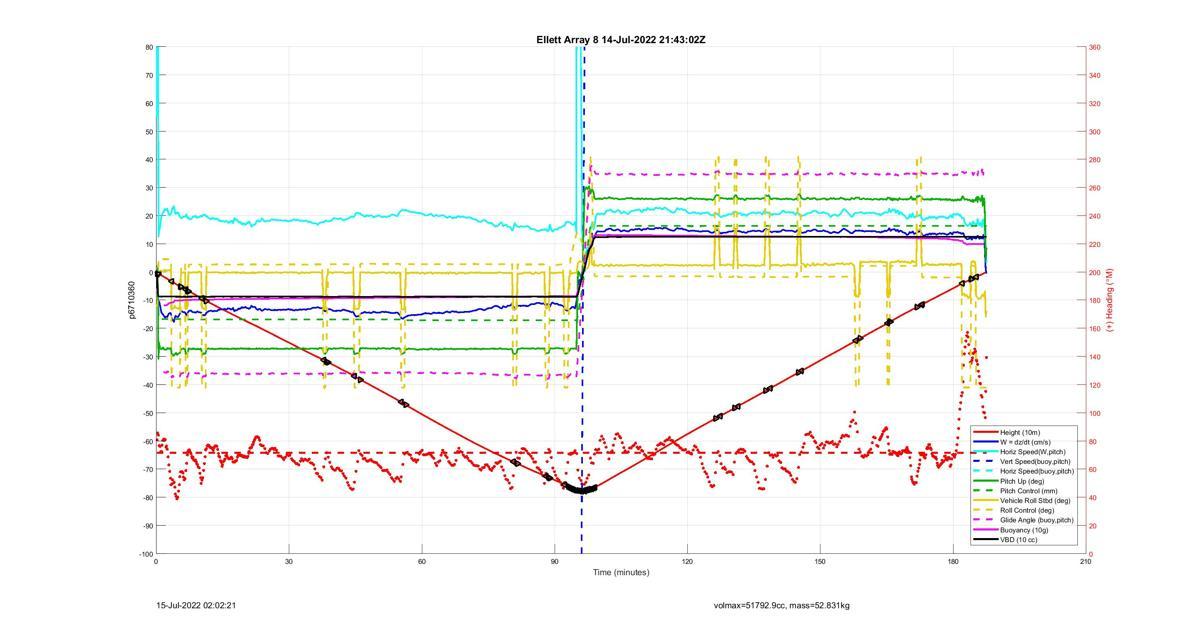Click the 'Horiz Speed(buoy,pitch)' legend label

click(x=1037, y=471)
